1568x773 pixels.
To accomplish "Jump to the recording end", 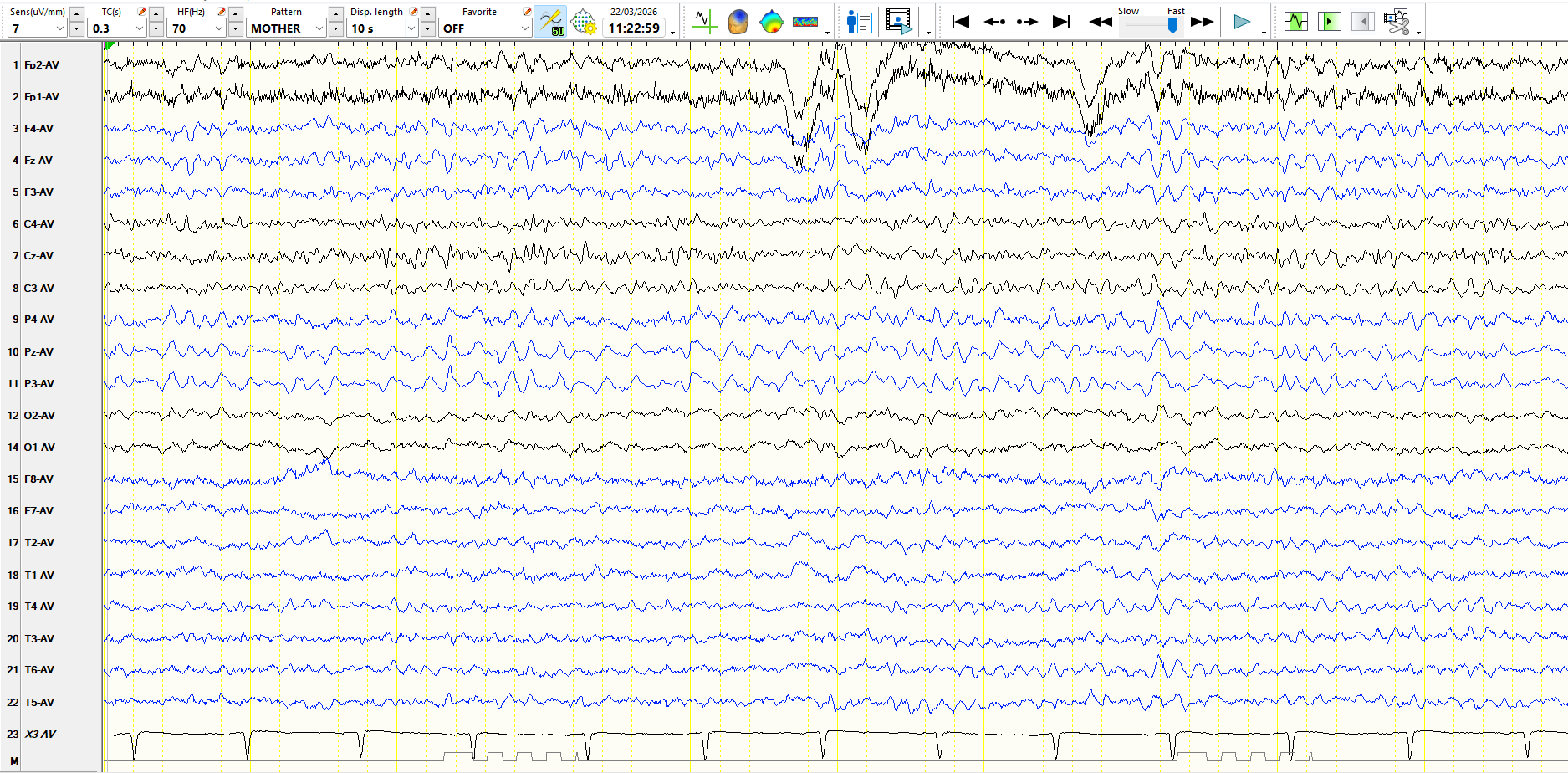I will point(1060,22).
